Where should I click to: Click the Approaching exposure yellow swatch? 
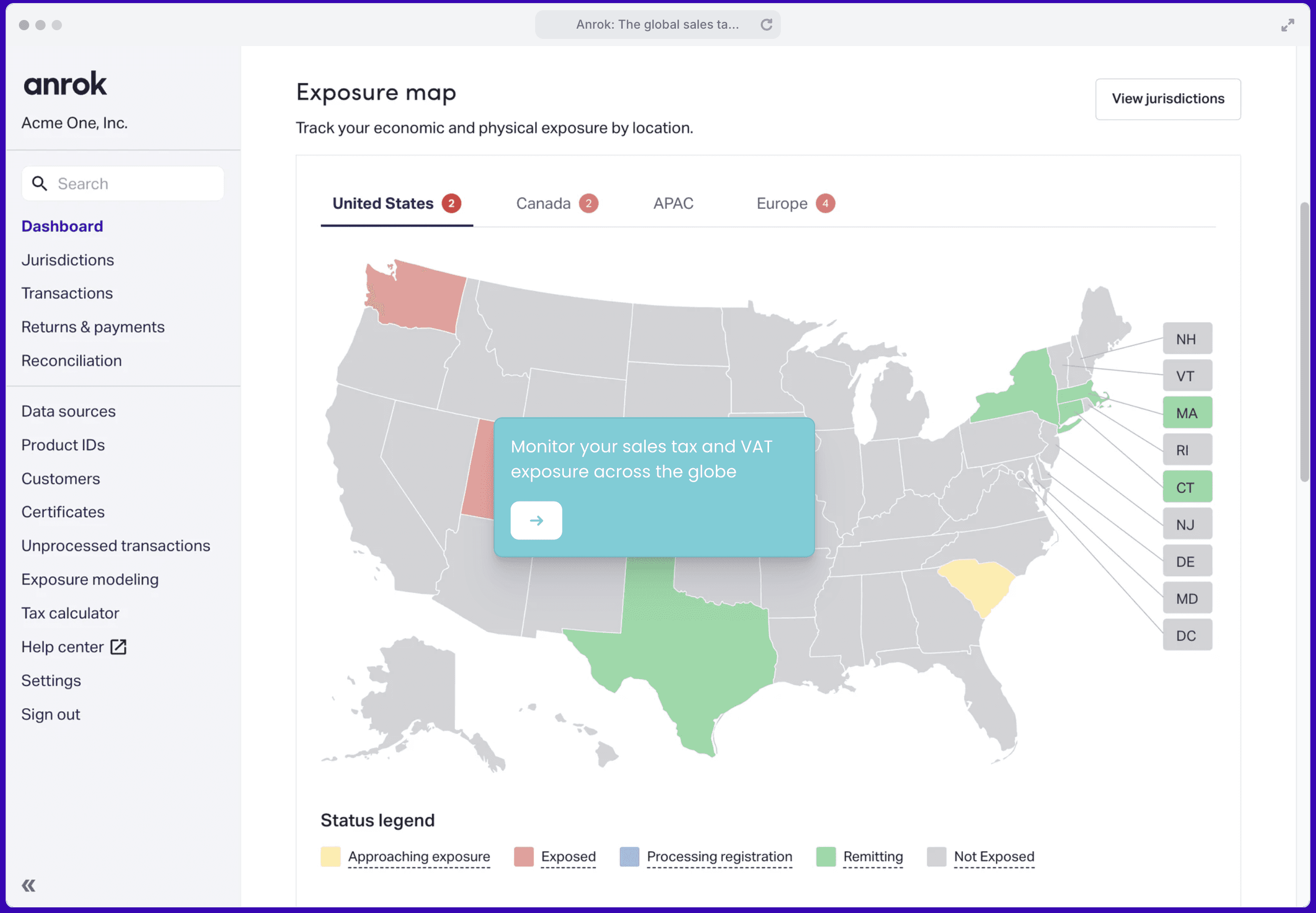(331, 857)
